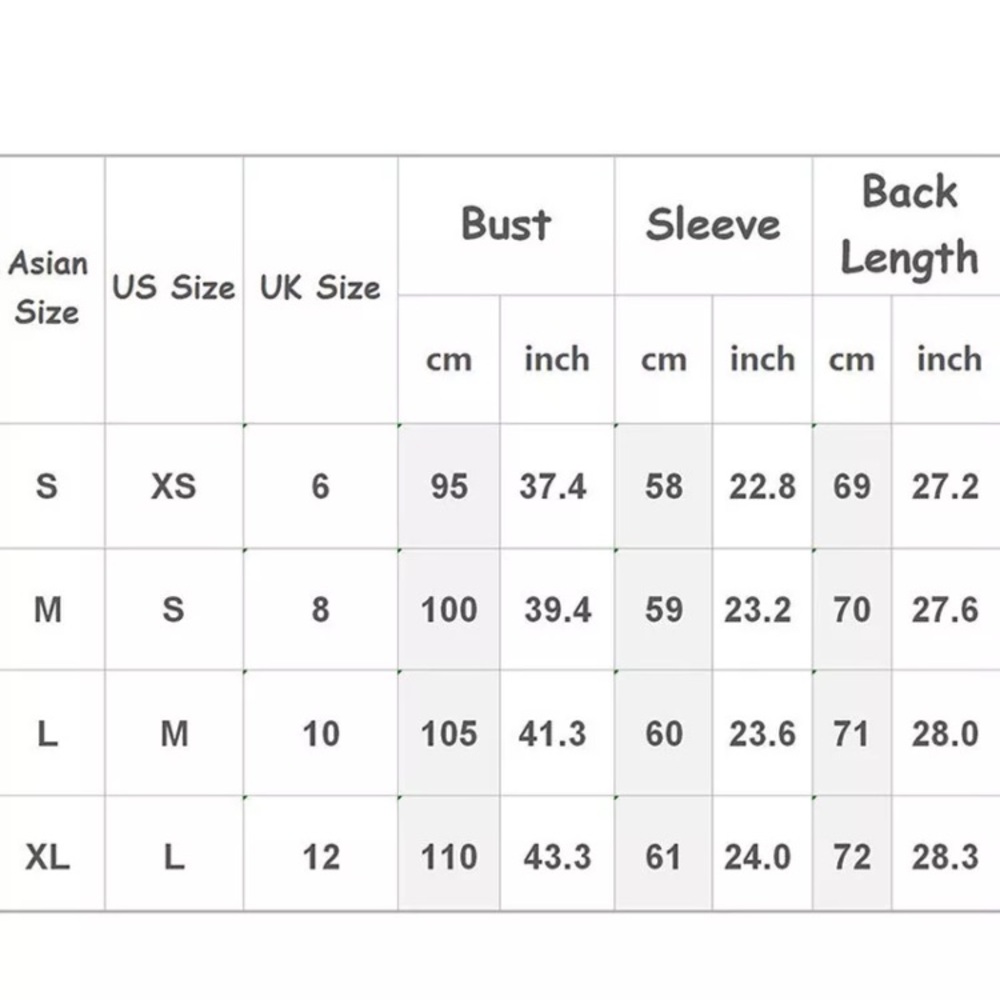Viewport: 1000px width, 1000px height.
Task: Select back length 27.6 inch cell
Action: pyautogui.click(x=946, y=609)
